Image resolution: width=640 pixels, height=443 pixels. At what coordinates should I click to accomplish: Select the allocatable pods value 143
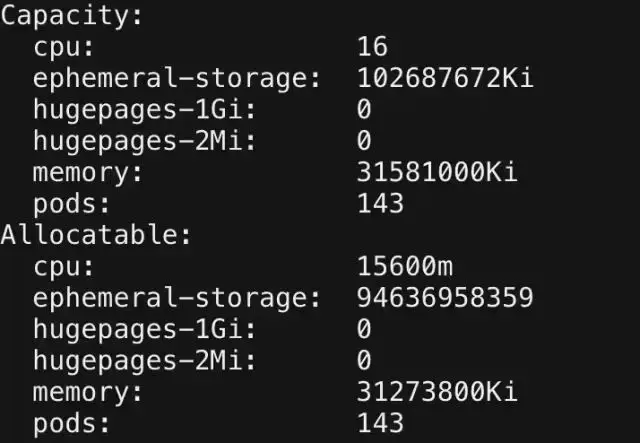380,423
